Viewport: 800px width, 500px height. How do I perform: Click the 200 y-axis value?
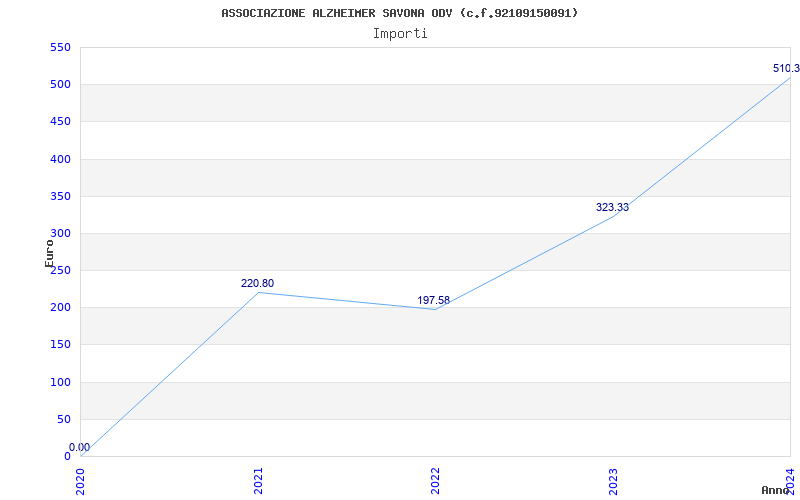60,308
